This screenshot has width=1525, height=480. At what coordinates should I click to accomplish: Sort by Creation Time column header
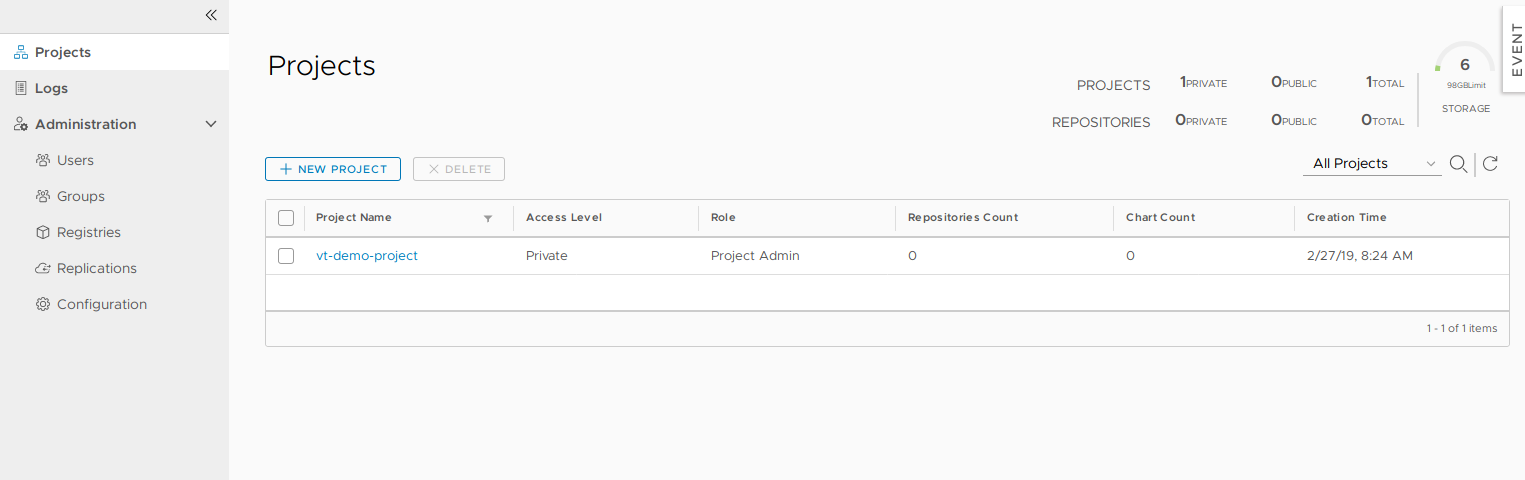(x=1346, y=218)
